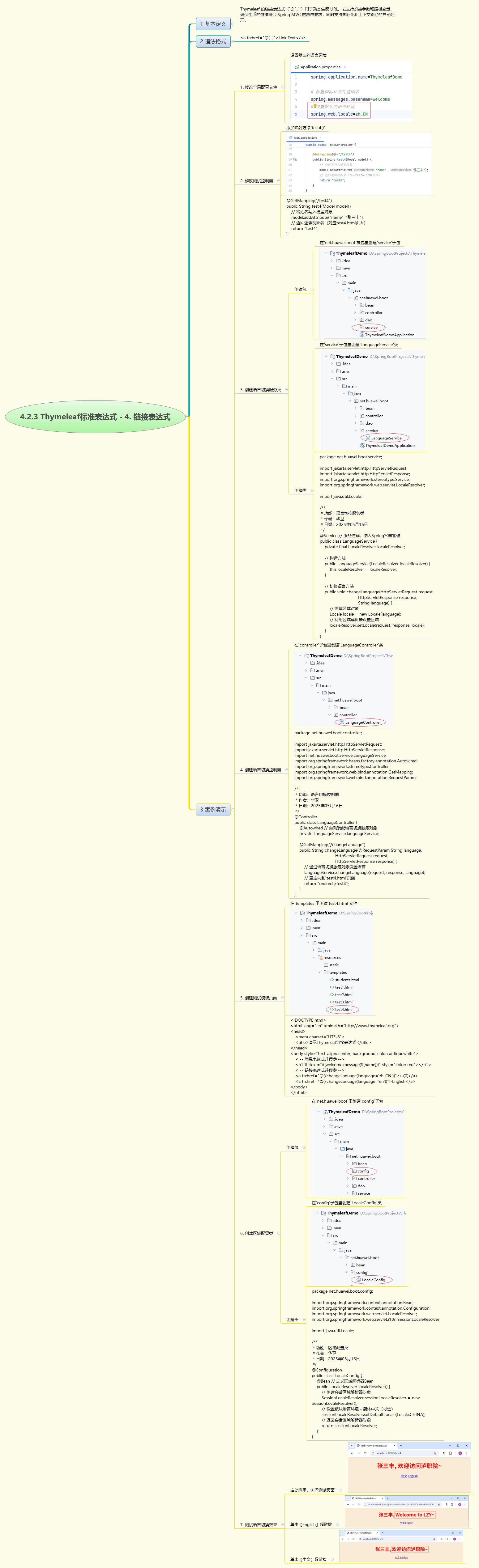Screen dimensions: 479x1568
Task: Collapse the 单击【中文】超链接 node toggle
Action: [x=333, y=1559]
